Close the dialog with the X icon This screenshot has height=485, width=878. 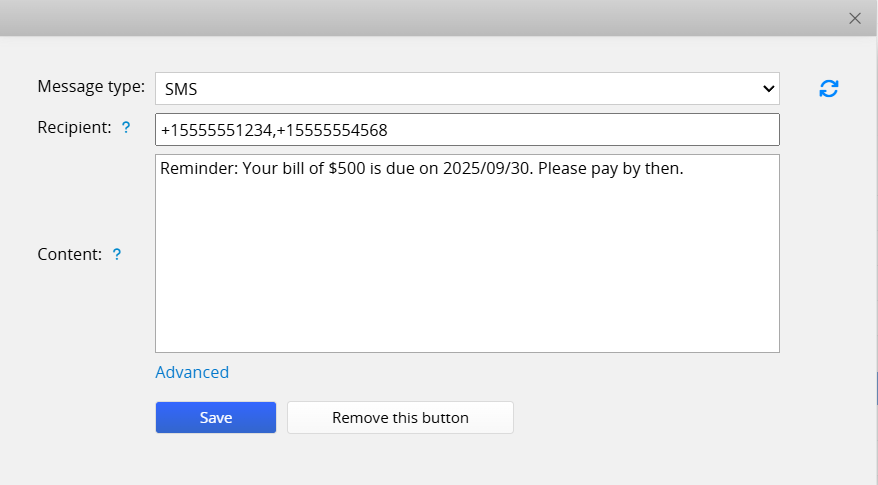coord(855,18)
